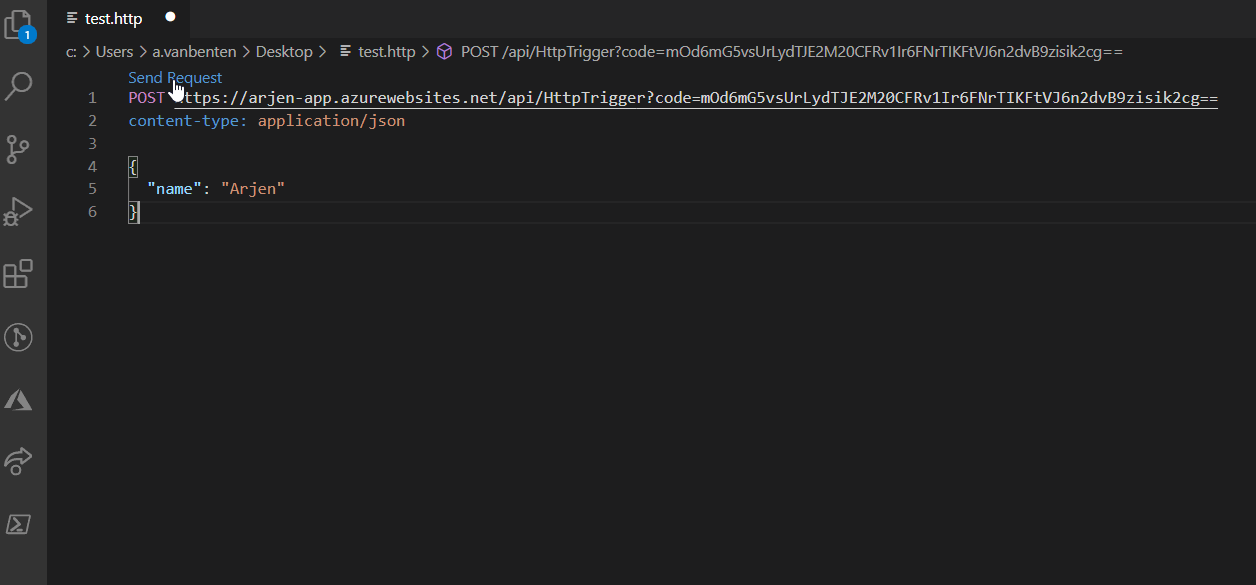Expand the Users breadcrumb segment
This screenshot has width=1256, height=585.
pos(114,52)
